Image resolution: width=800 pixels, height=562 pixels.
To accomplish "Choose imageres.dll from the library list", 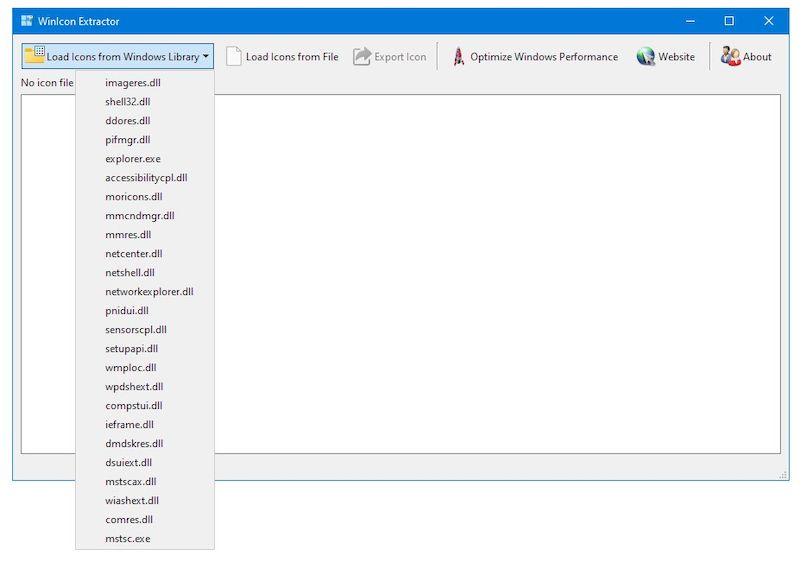I will tap(145, 83).
